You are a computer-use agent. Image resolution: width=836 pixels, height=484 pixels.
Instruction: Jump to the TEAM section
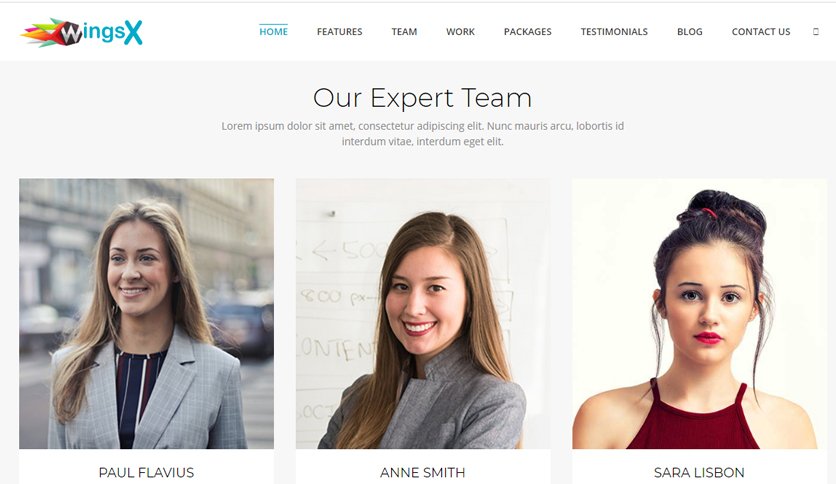[404, 31]
